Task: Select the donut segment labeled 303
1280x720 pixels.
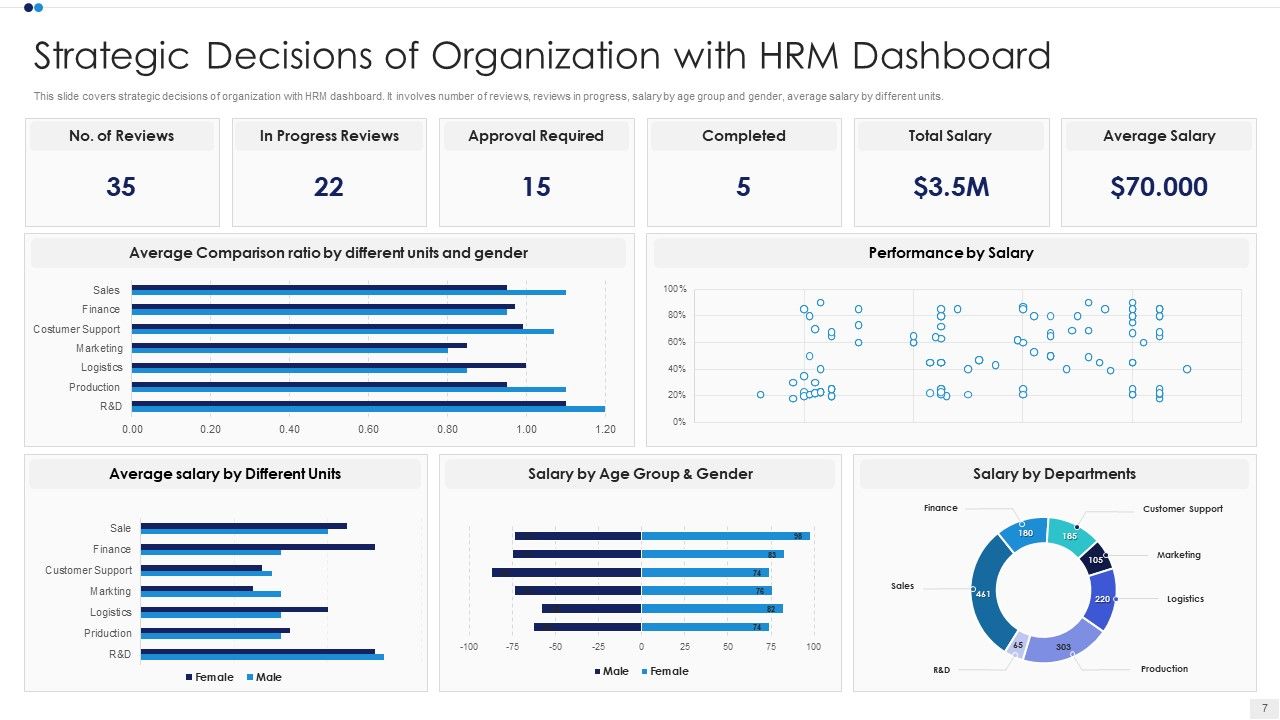Action: [1063, 644]
